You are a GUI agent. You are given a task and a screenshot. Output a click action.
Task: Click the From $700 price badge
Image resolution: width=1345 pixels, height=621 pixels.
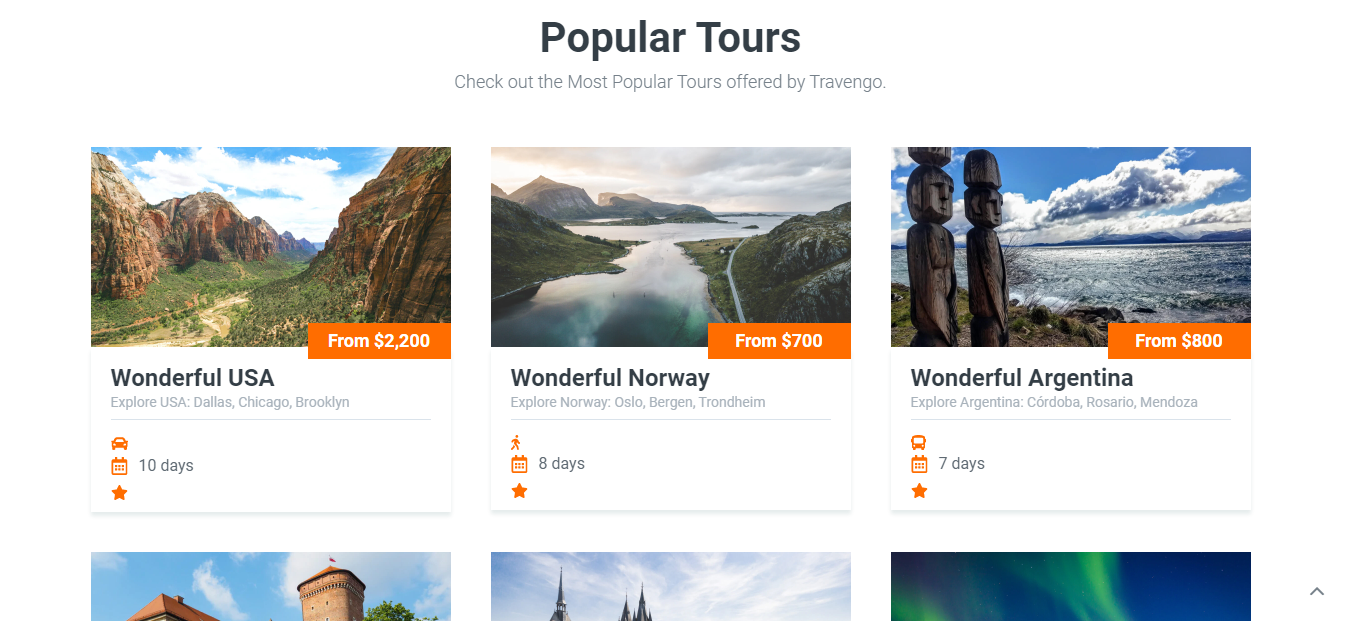coord(779,341)
